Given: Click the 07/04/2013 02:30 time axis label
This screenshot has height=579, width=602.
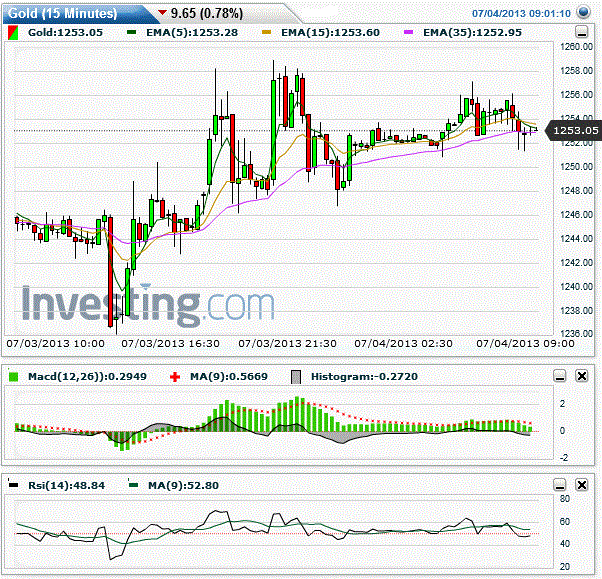Looking at the screenshot, I should (404, 344).
